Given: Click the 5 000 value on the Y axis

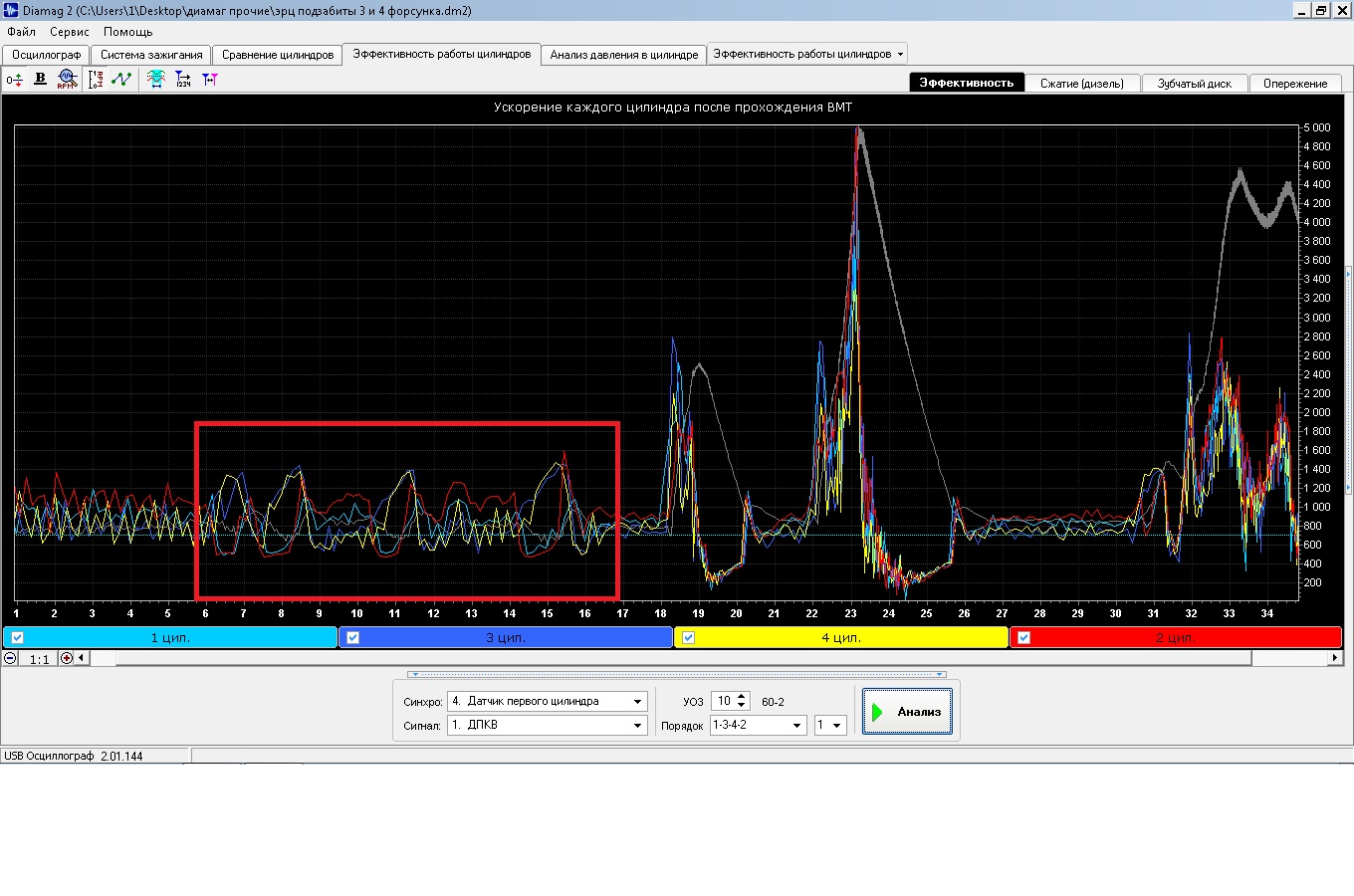Looking at the screenshot, I should [x=1316, y=127].
